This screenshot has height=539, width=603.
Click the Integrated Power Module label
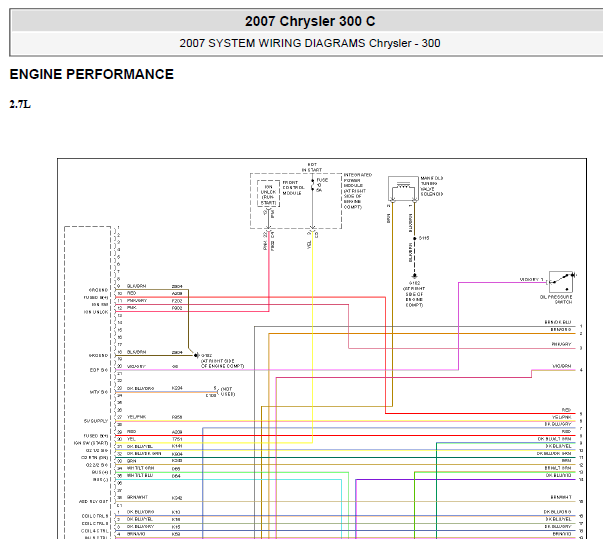click(358, 191)
